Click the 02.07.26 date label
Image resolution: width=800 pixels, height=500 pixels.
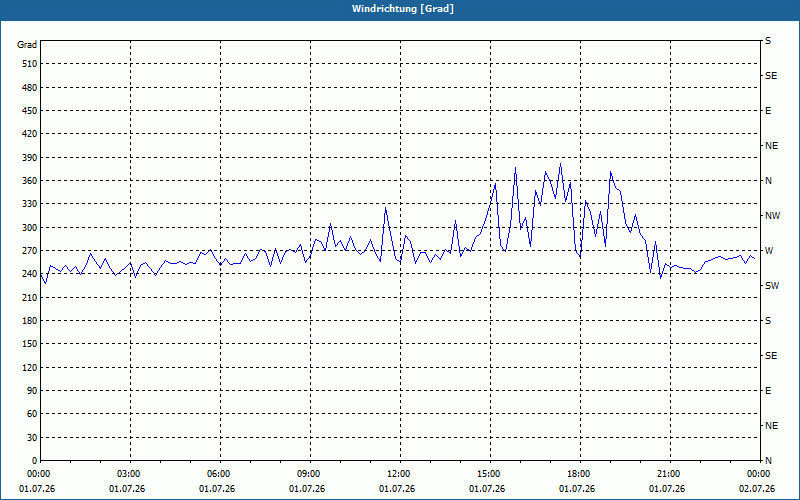pos(757,489)
